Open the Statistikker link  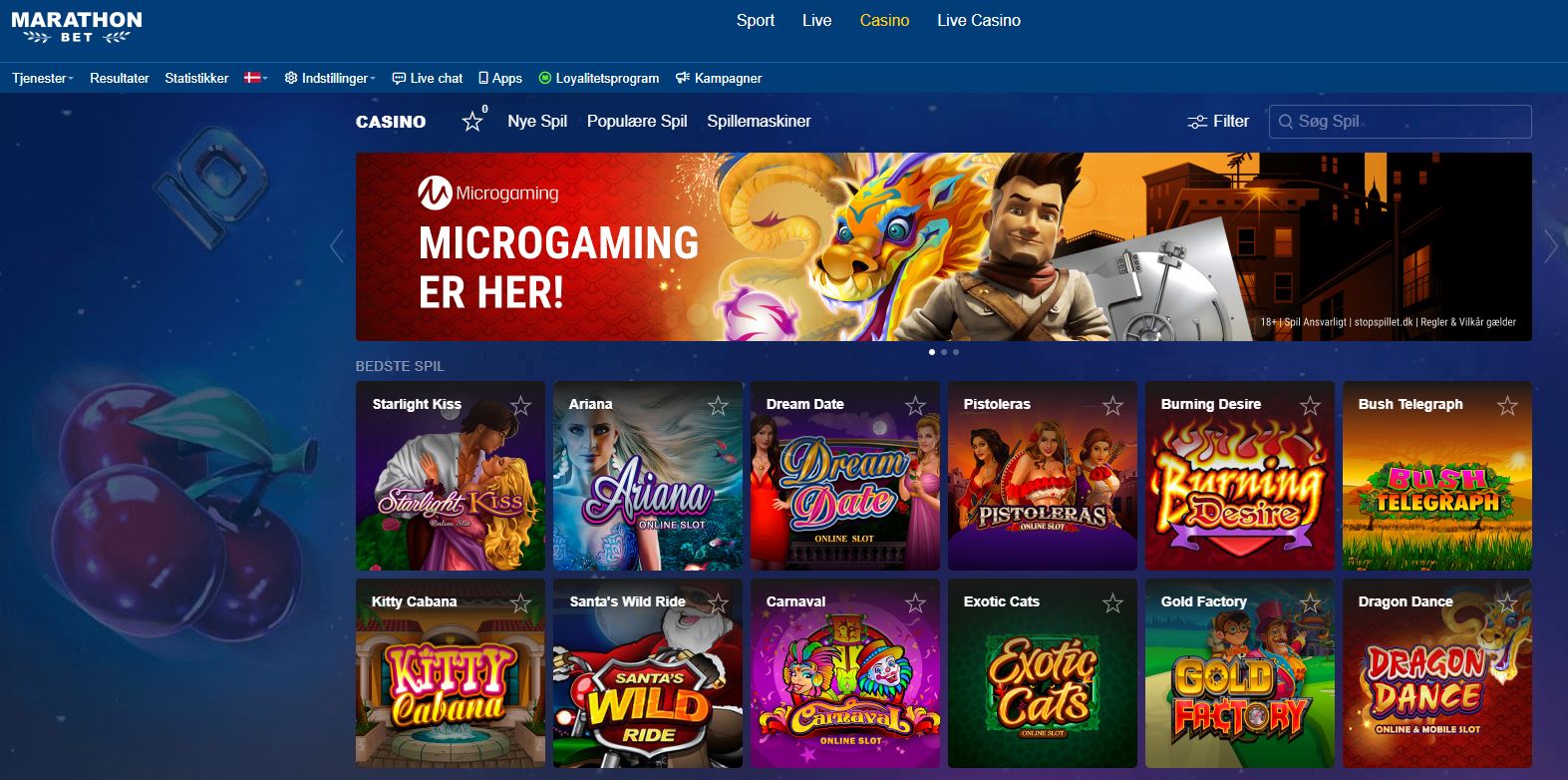(x=196, y=78)
